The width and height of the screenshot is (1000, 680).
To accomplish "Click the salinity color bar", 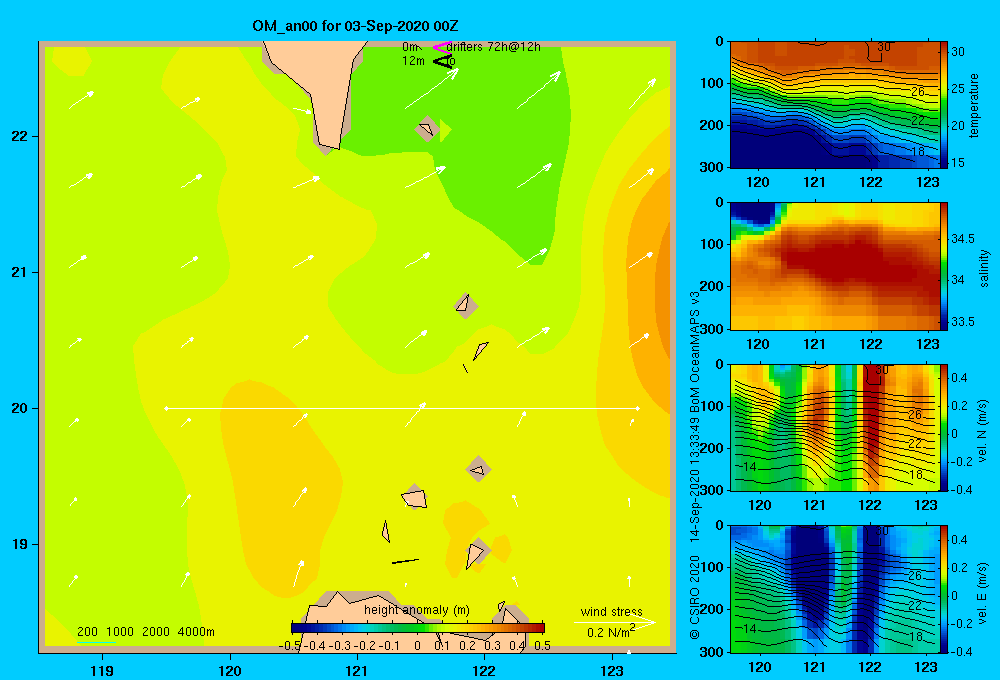I will pyautogui.click(x=944, y=267).
